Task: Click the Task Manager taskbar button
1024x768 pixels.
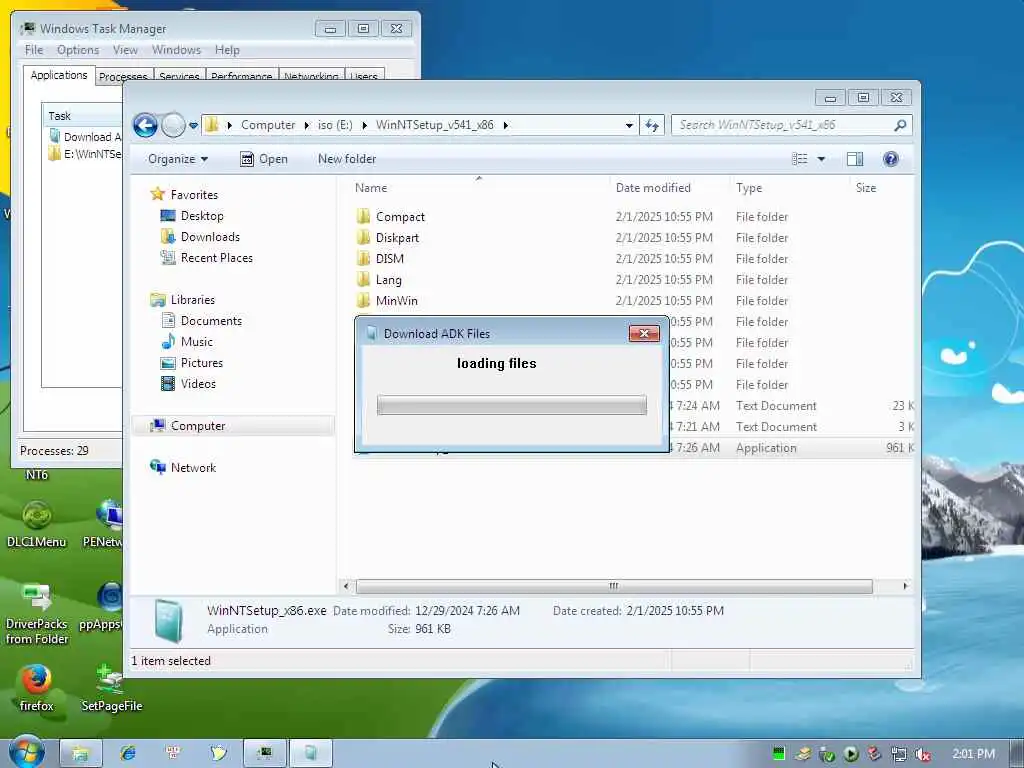Action: (x=264, y=753)
